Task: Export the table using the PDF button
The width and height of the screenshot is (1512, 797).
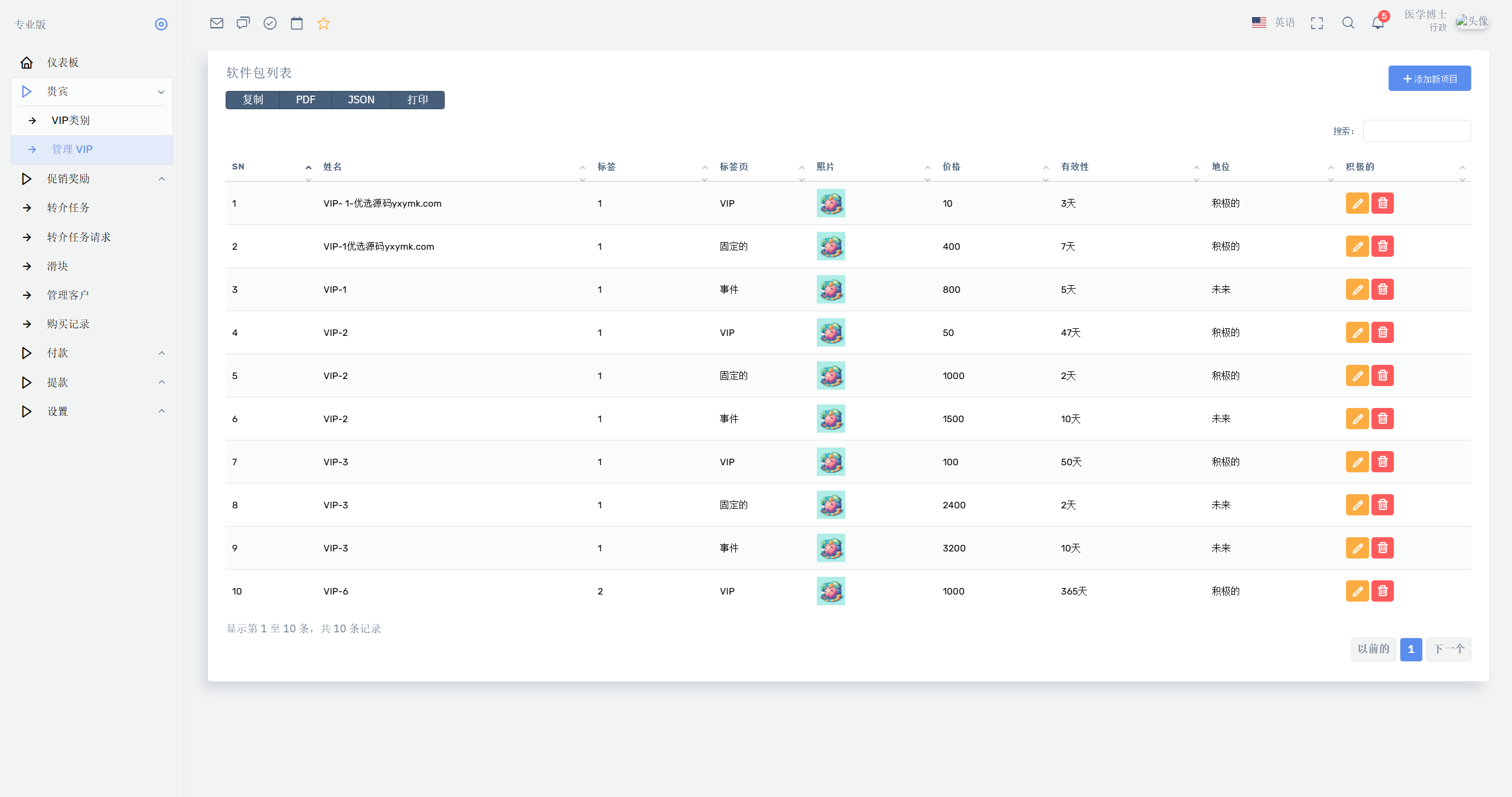Action: click(x=305, y=100)
